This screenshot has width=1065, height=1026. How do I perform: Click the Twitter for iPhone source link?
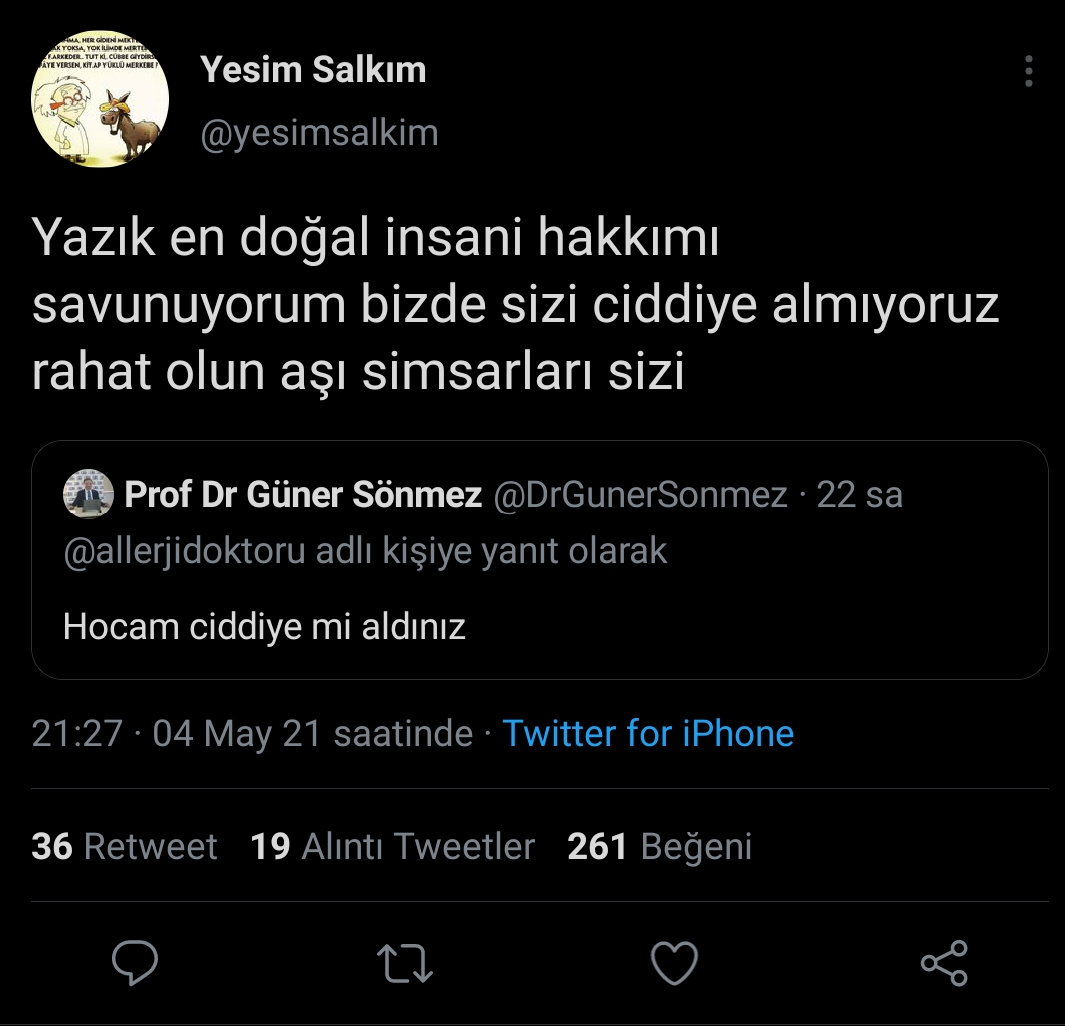647,734
